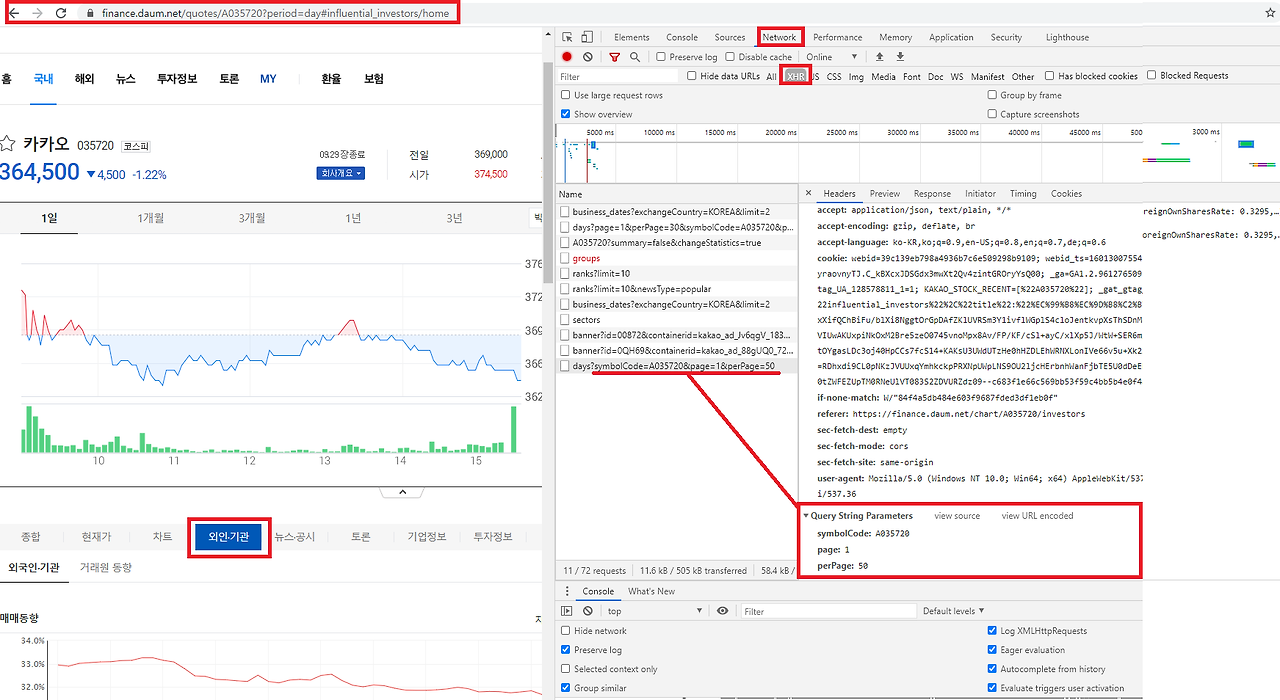Uncheck Log XMLHttpRequests option
This screenshot has width=1280, height=700.
click(x=992, y=631)
